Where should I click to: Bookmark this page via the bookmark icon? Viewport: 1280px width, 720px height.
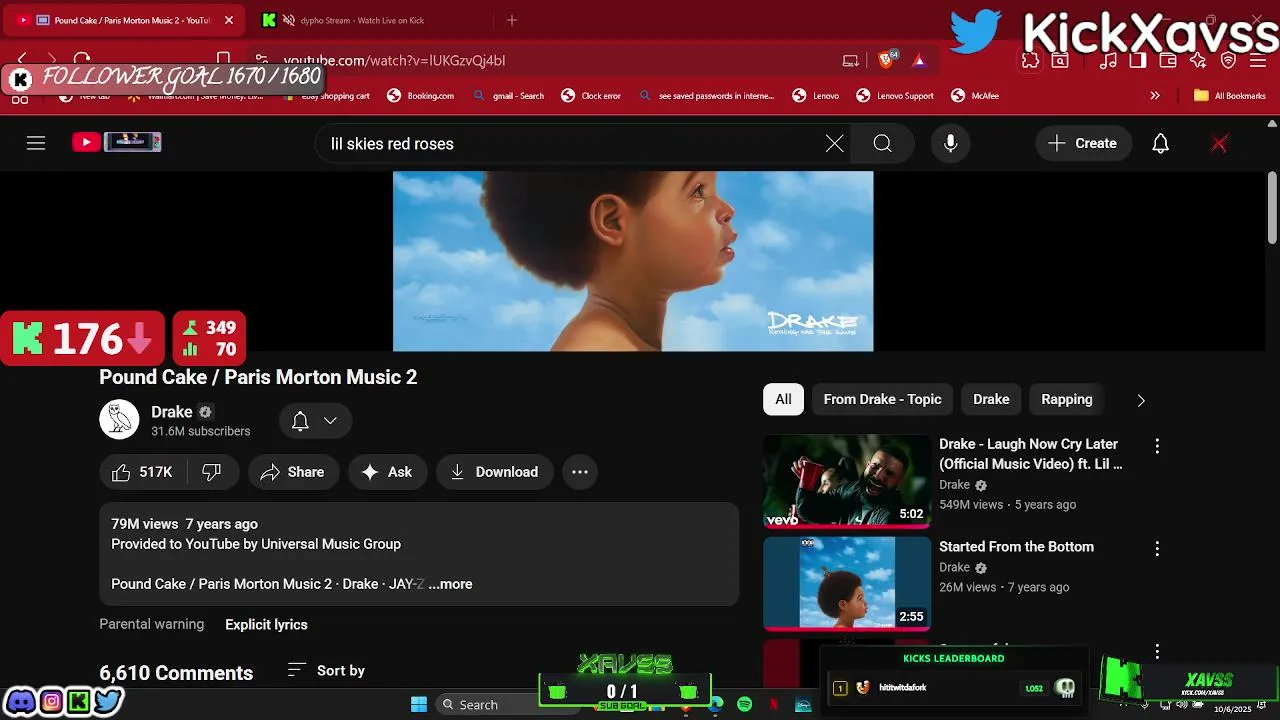224,59
